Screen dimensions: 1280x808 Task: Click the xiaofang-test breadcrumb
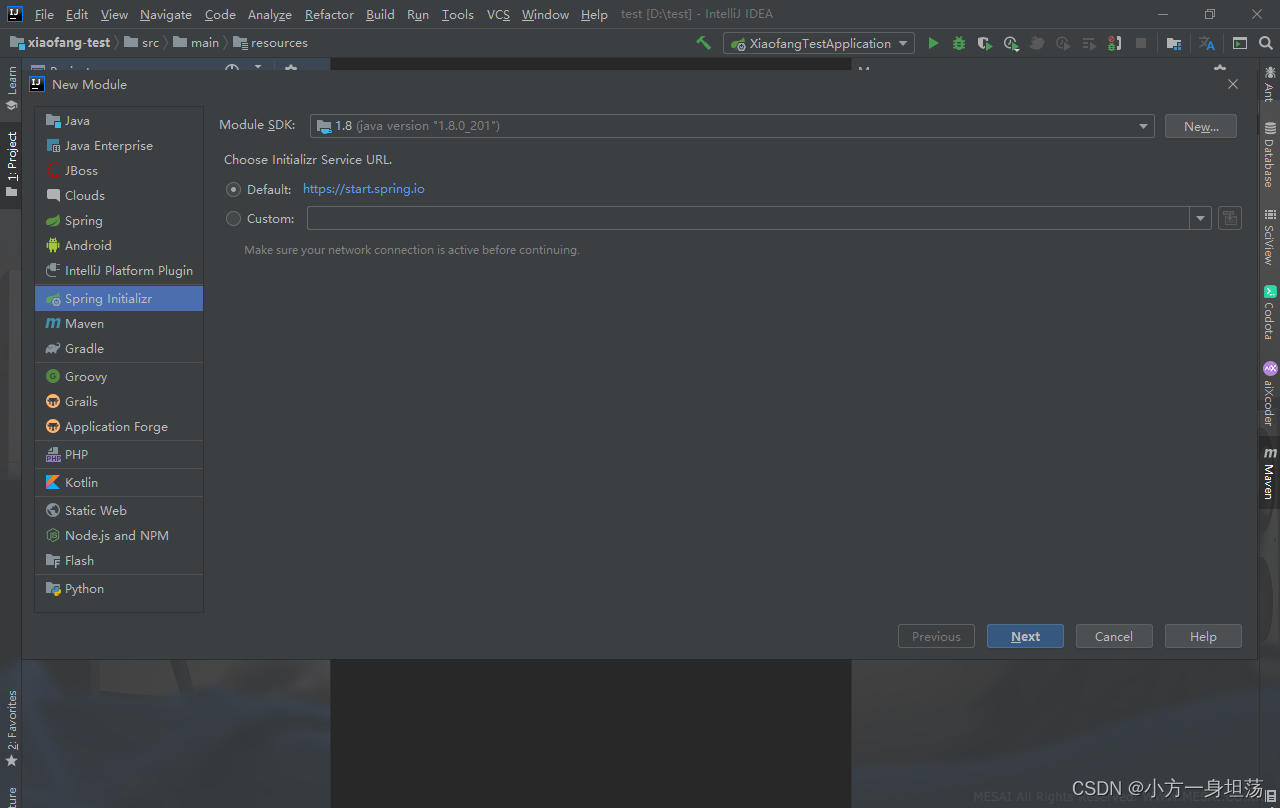click(x=59, y=43)
